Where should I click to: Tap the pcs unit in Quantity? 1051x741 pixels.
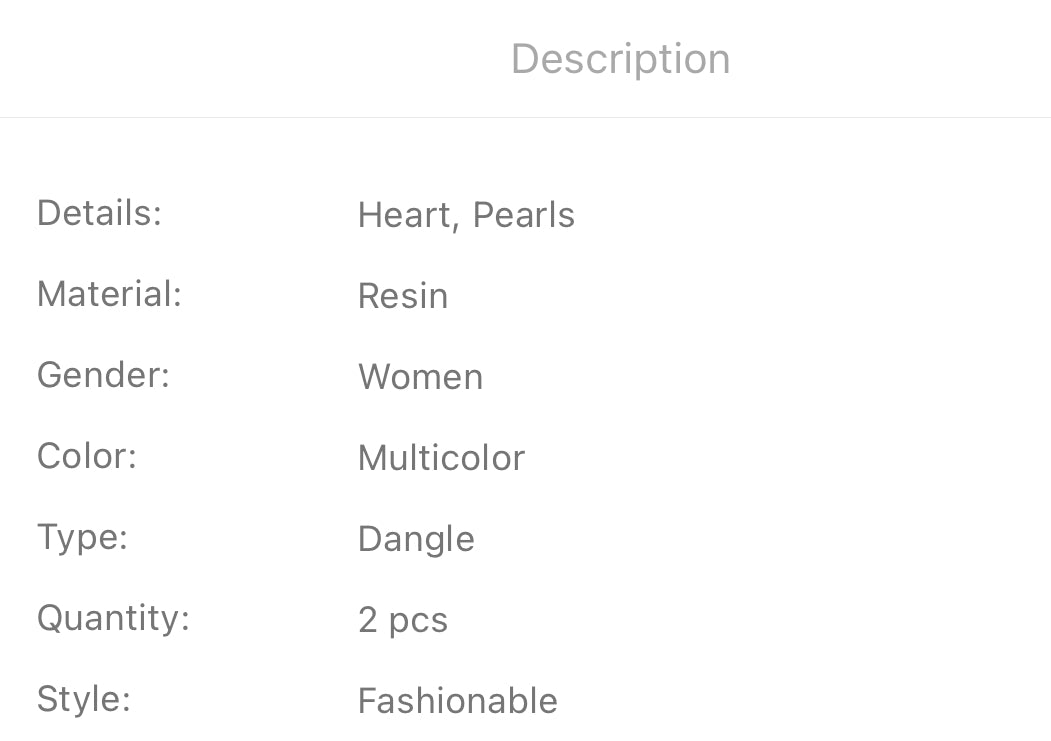tap(418, 622)
